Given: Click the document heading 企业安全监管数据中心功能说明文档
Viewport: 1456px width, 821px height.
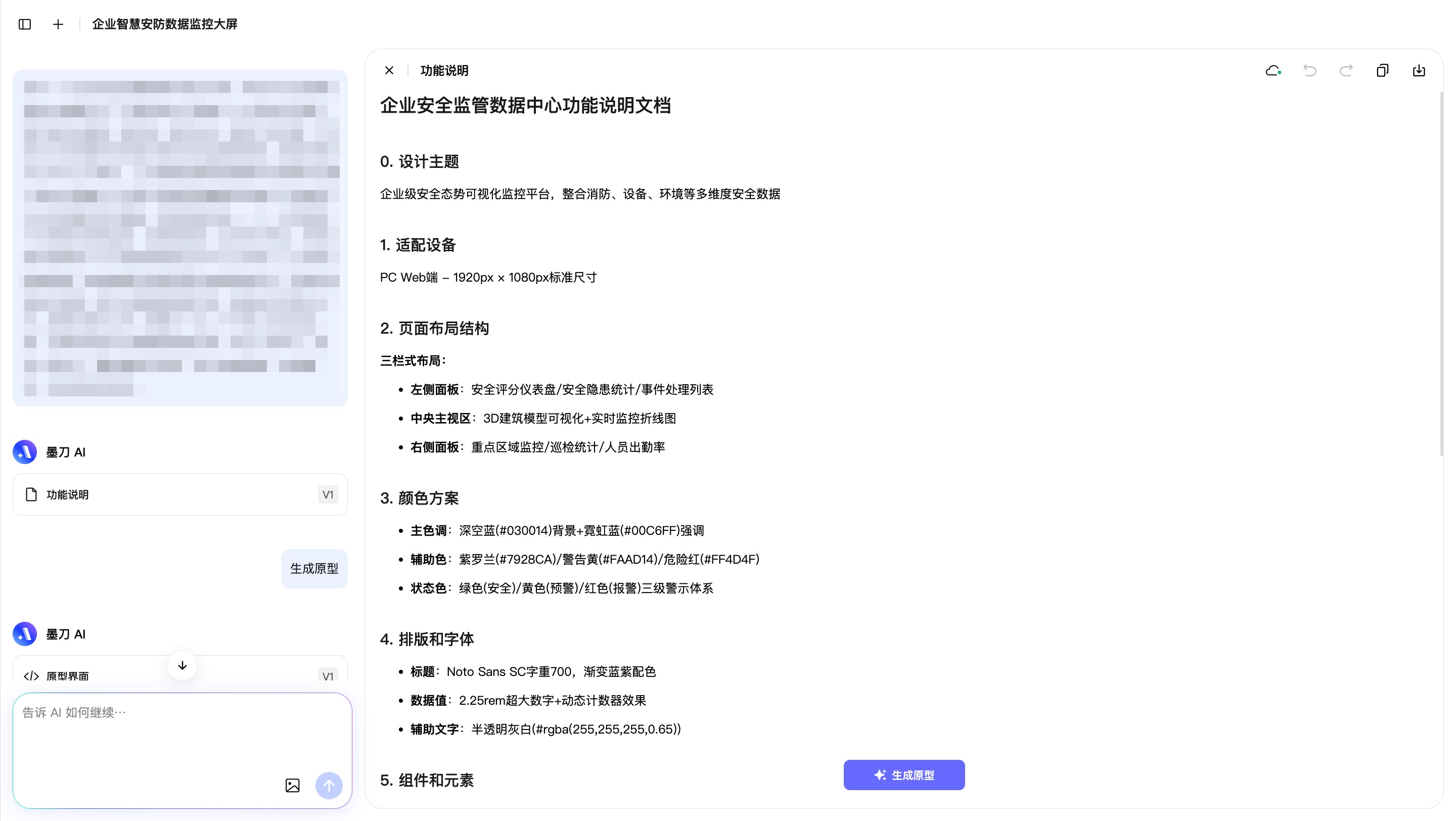Looking at the screenshot, I should (x=525, y=106).
